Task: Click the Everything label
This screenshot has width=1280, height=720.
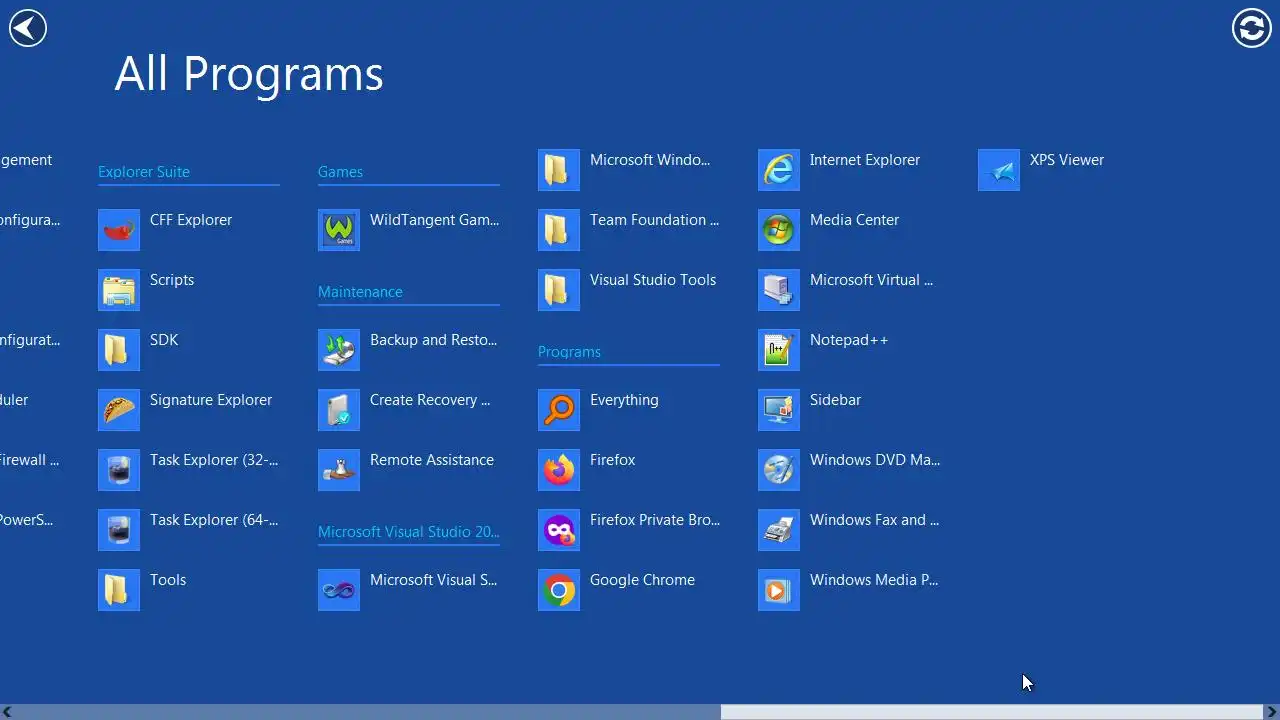Action: click(x=624, y=400)
